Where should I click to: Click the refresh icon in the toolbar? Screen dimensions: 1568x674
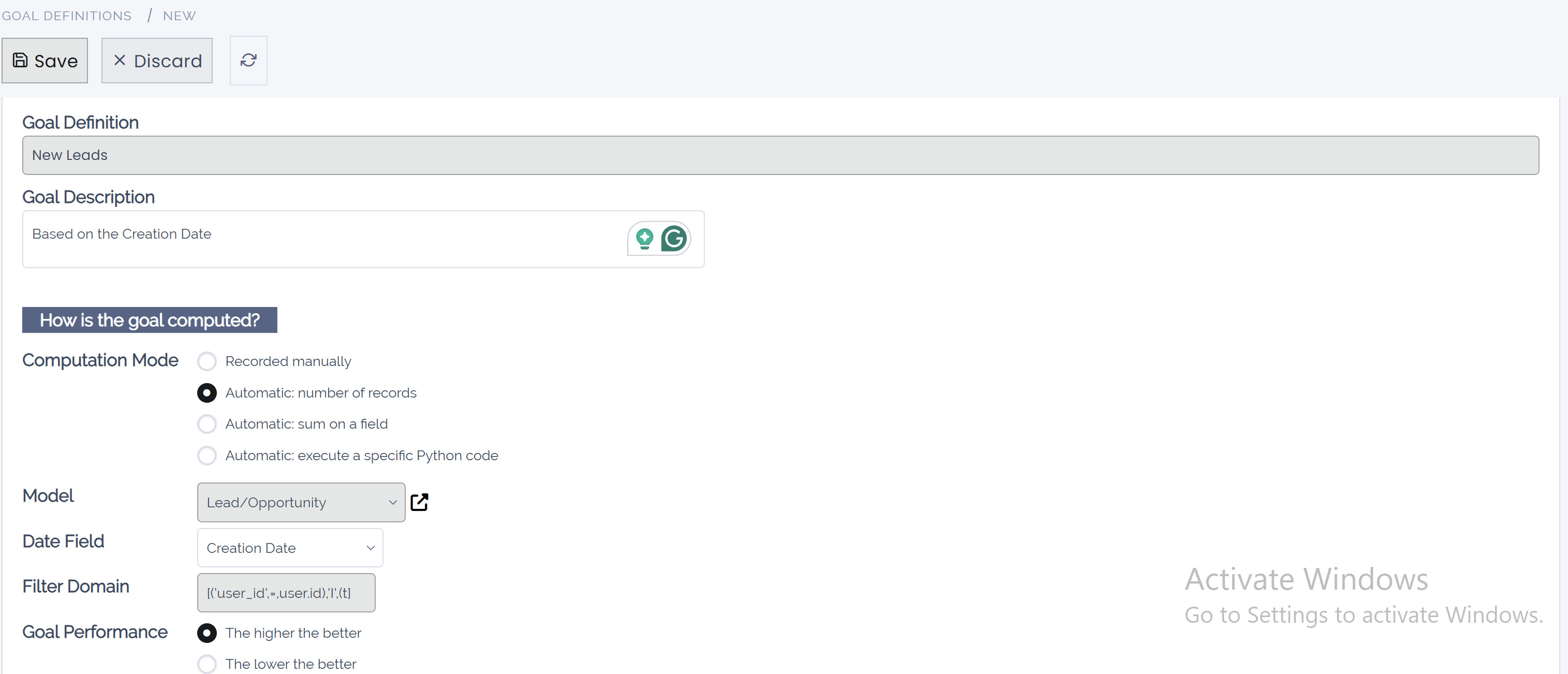pos(248,60)
